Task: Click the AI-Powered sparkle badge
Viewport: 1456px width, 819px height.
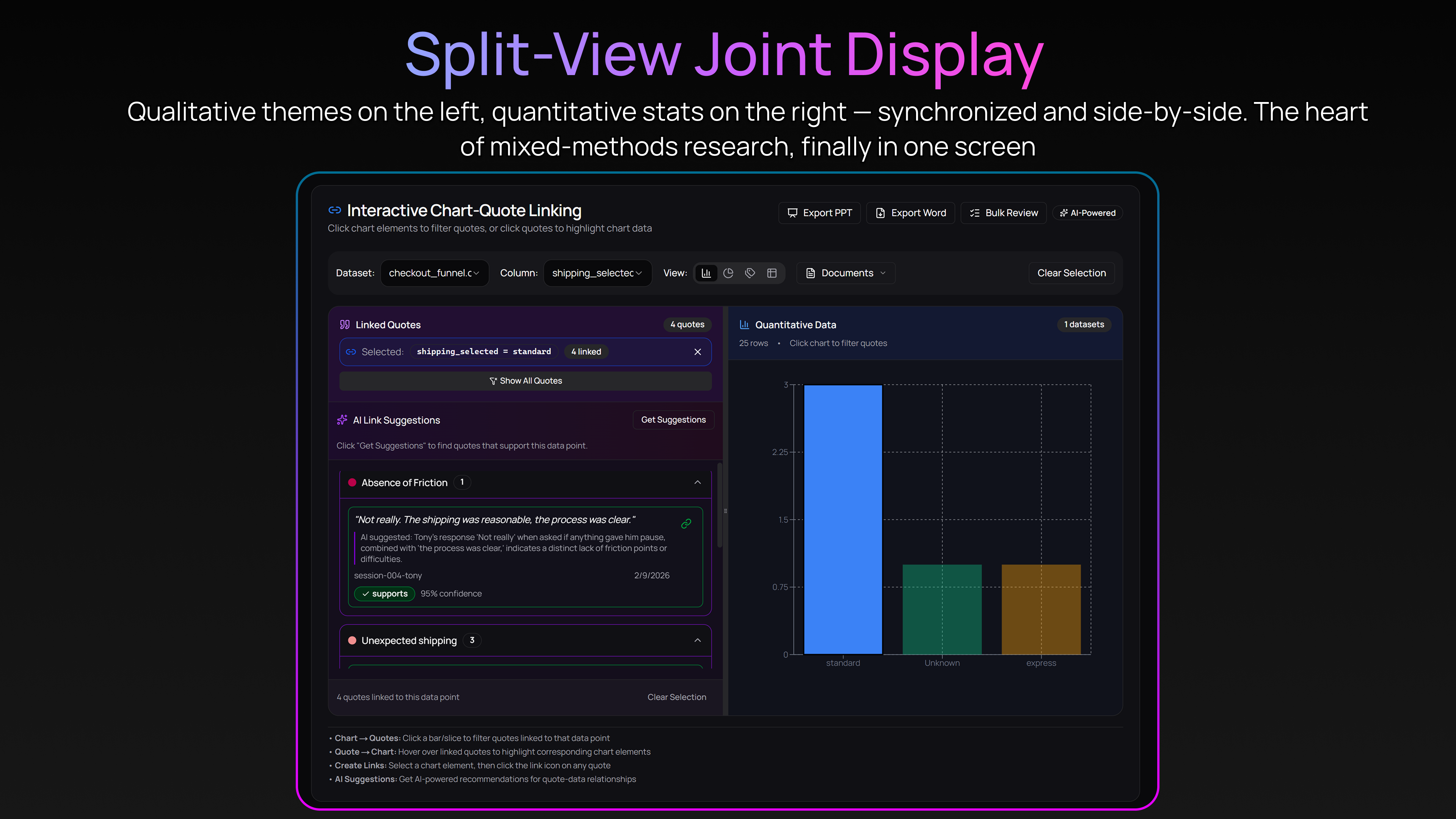Action: [x=1087, y=213]
